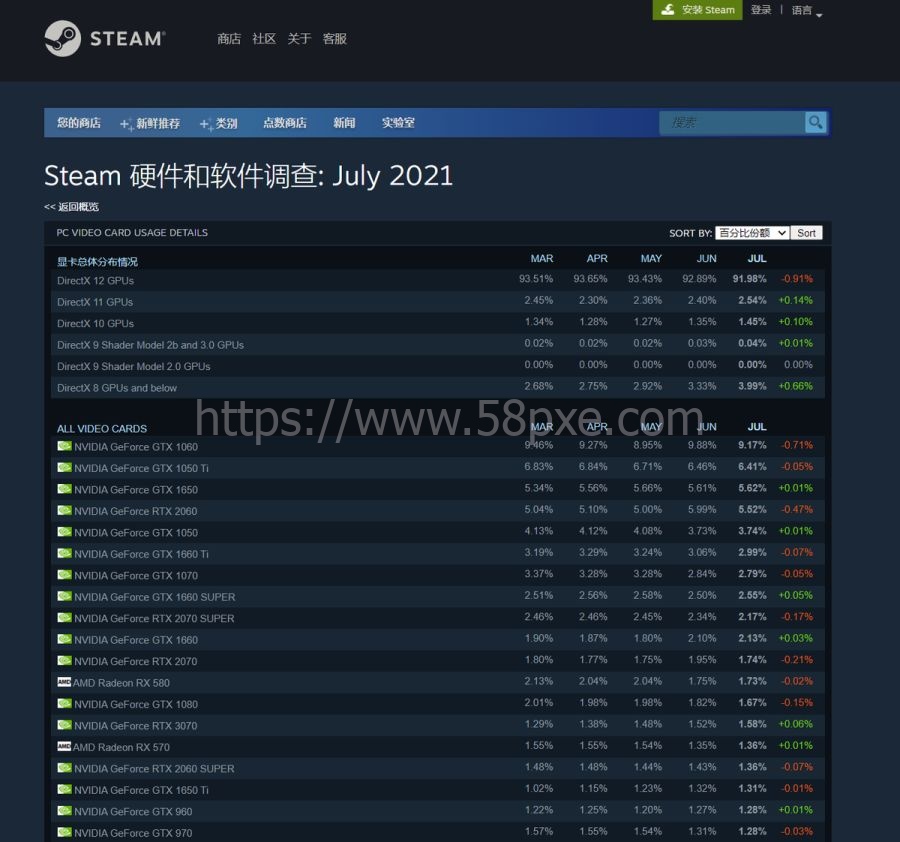Click the search magnifier icon
Image resolution: width=900 pixels, height=842 pixels.
pyautogui.click(x=815, y=122)
